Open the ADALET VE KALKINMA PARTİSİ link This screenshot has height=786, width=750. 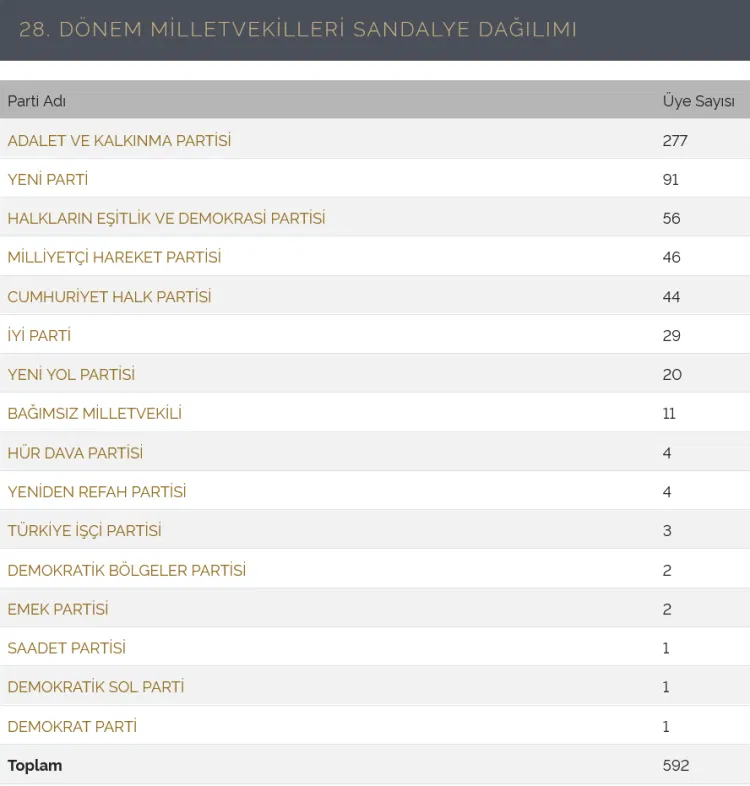coord(119,141)
